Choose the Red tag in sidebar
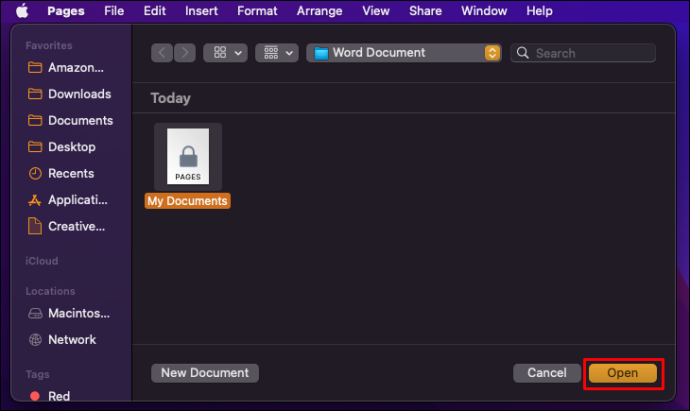This screenshot has height=411, width=690. [x=49, y=396]
